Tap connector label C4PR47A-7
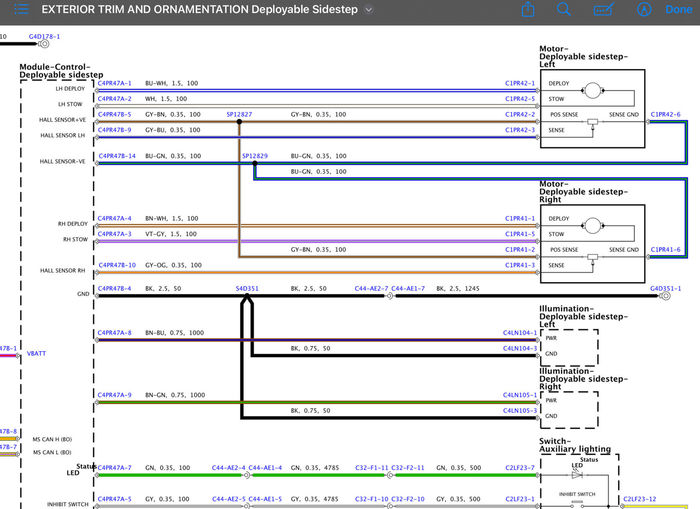Screen dimensions: 700x509 click(x=114, y=467)
